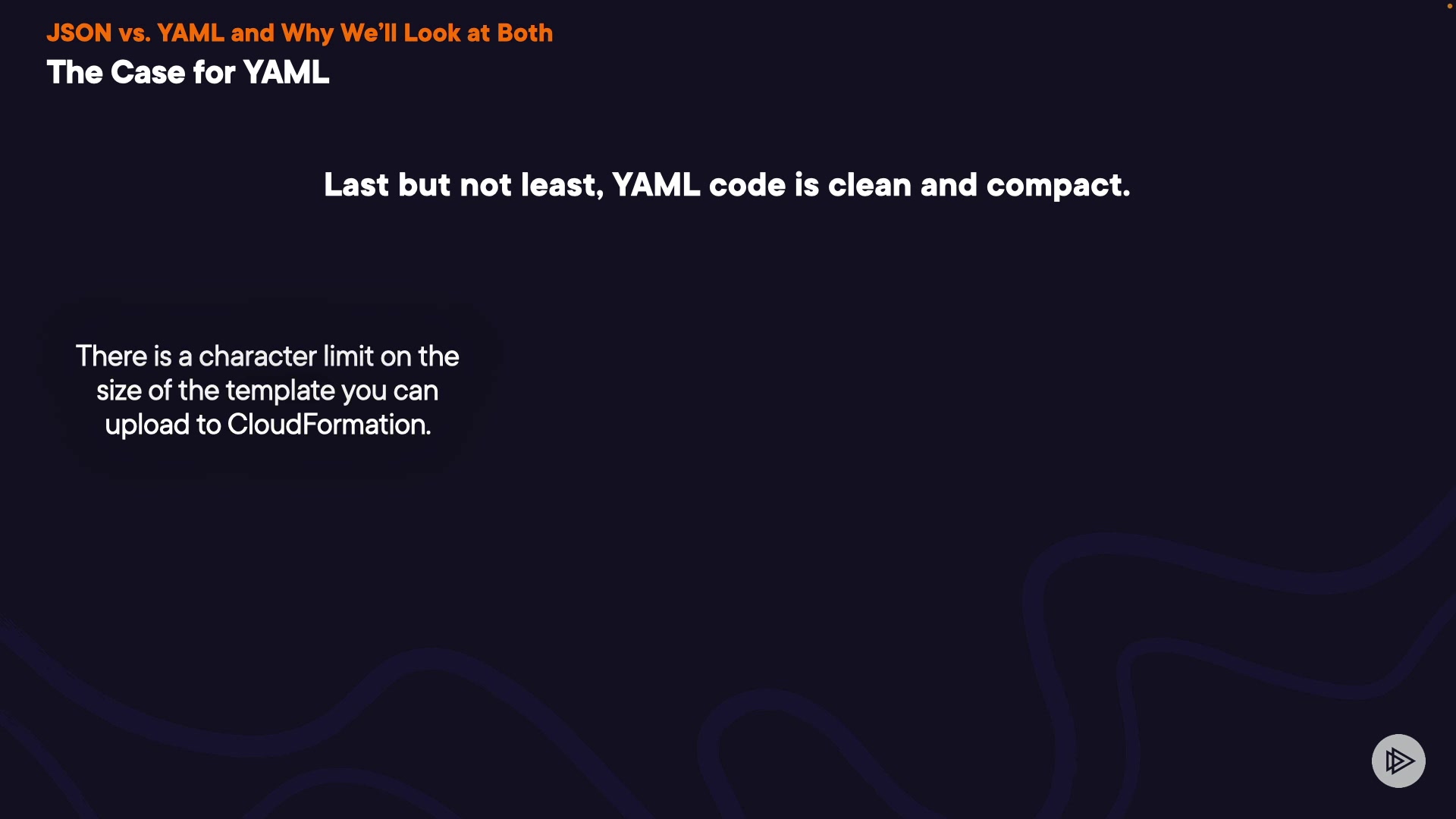Click the word 'Both' in the orange title
Screen dimensions: 1456x819
point(525,33)
